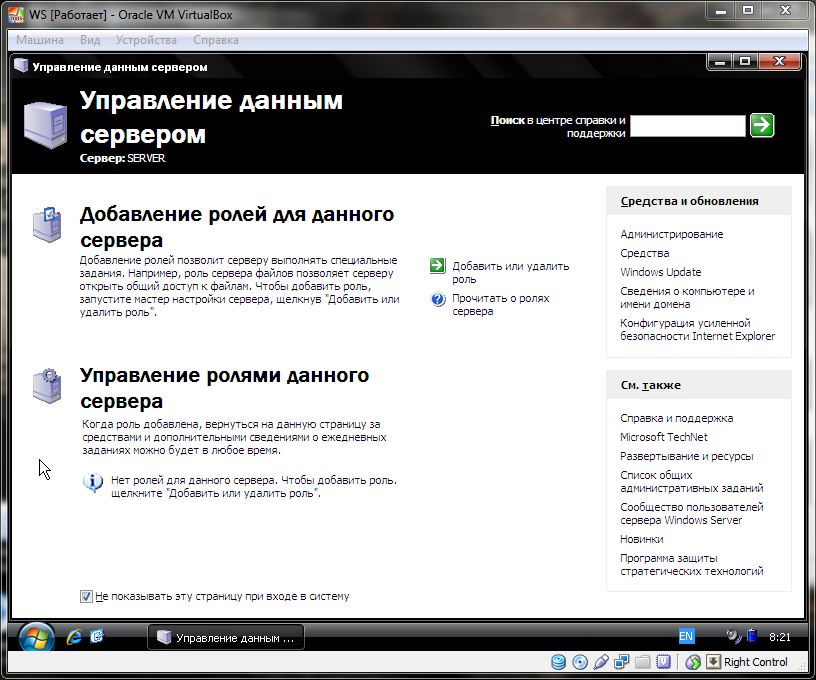The image size is (816, 680).
Task: Click the gear server icon next to Управление ролями
Action: 47,386
